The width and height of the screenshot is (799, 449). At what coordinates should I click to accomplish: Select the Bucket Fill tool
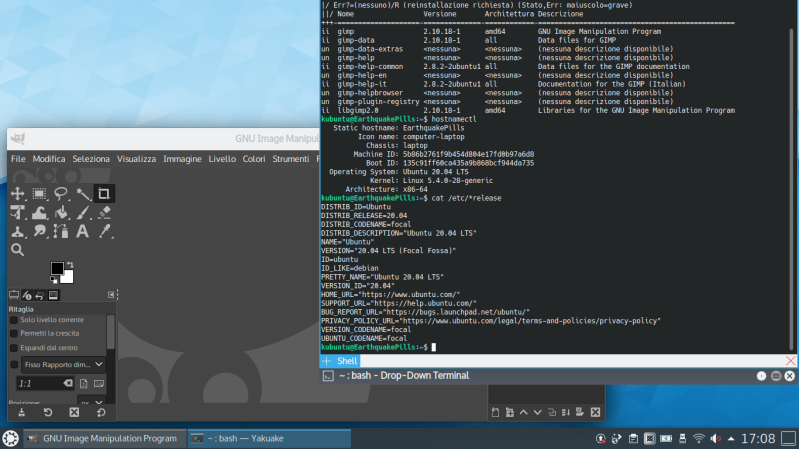(61, 213)
